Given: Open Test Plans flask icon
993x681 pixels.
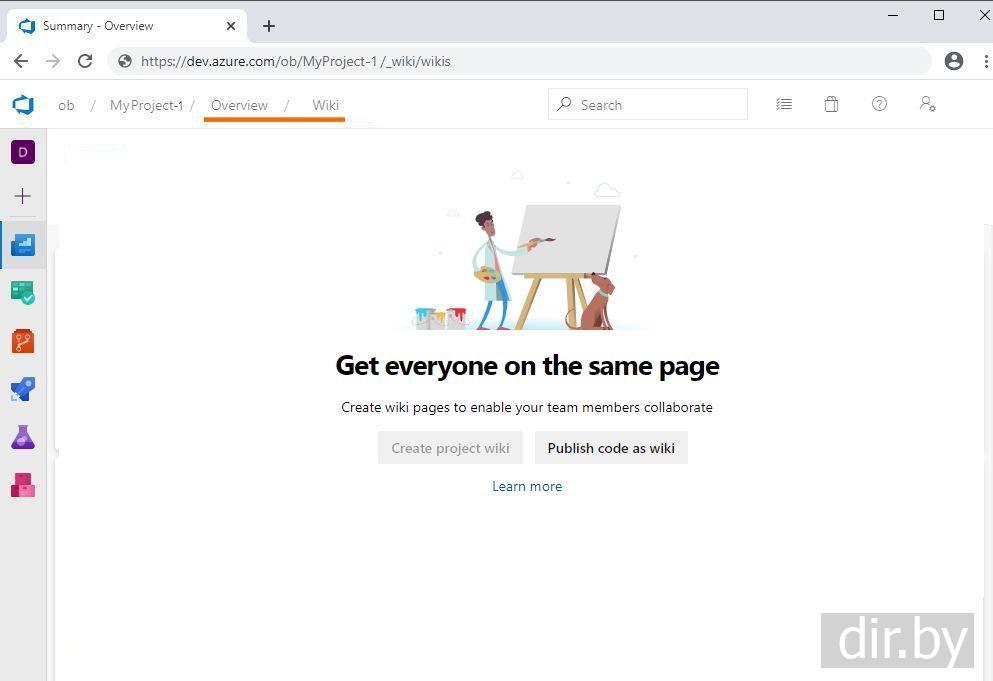Looking at the screenshot, I should click(23, 437).
